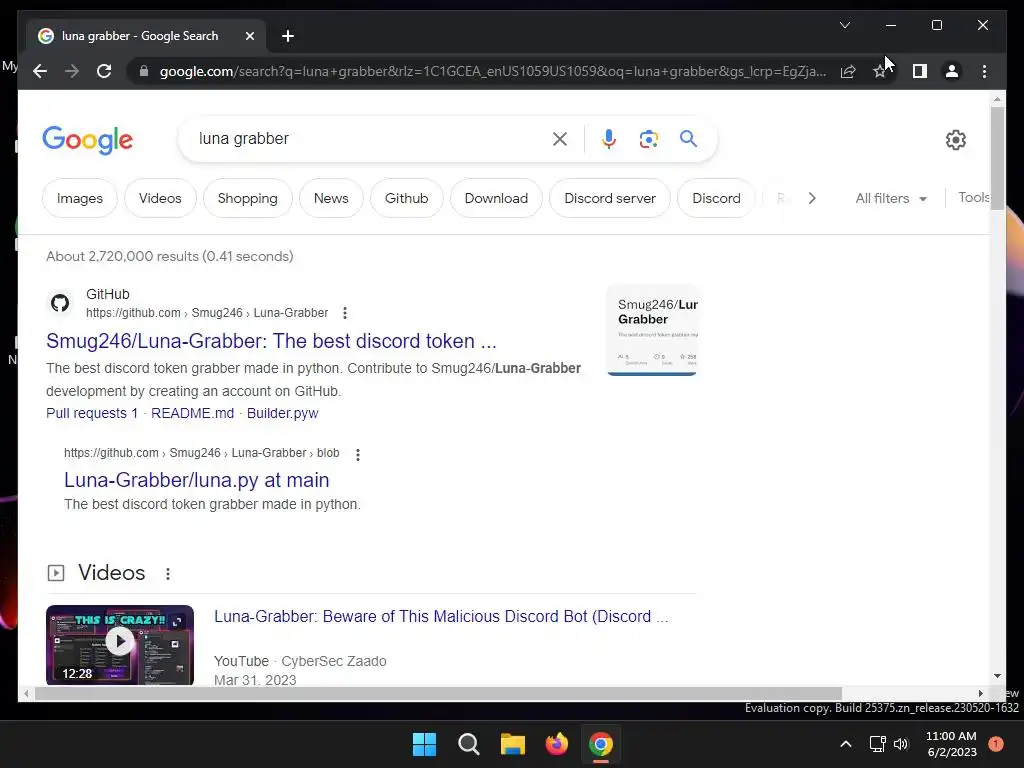The width and height of the screenshot is (1024, 768).
Task: Open more options for the GitHub result
Action: point(345,313)
